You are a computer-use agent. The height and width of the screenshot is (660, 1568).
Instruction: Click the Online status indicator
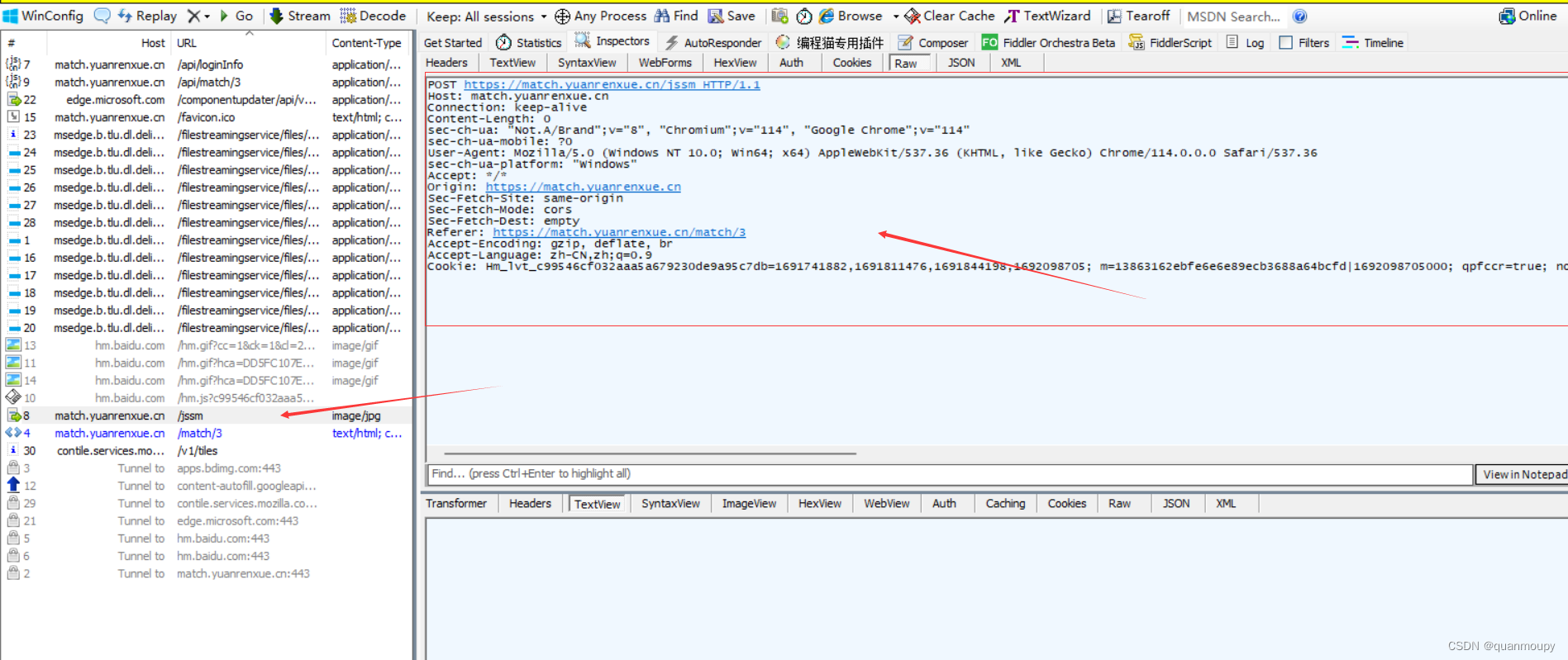[1528, 16]
